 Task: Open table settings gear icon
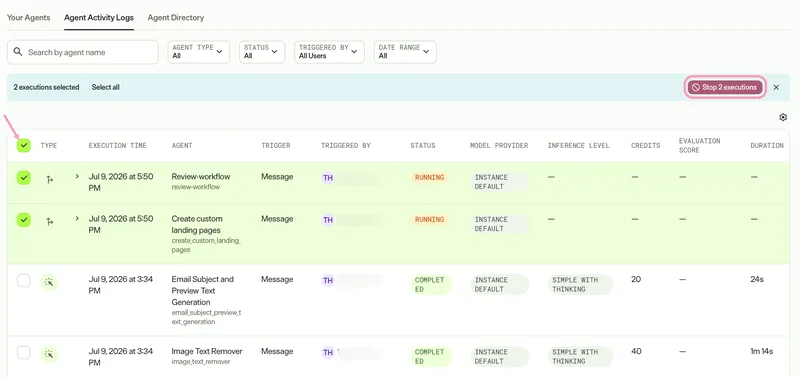coord(783,117)
